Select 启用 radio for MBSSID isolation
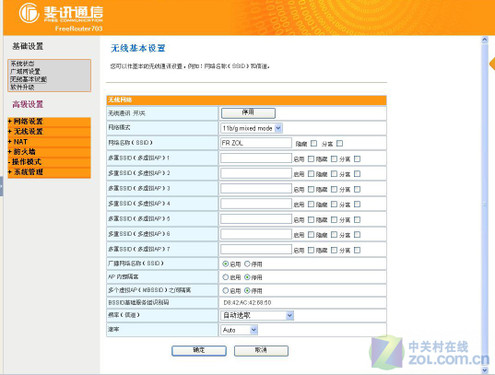The width and height of the screenshot is (495, 375). tap(226, 290)
